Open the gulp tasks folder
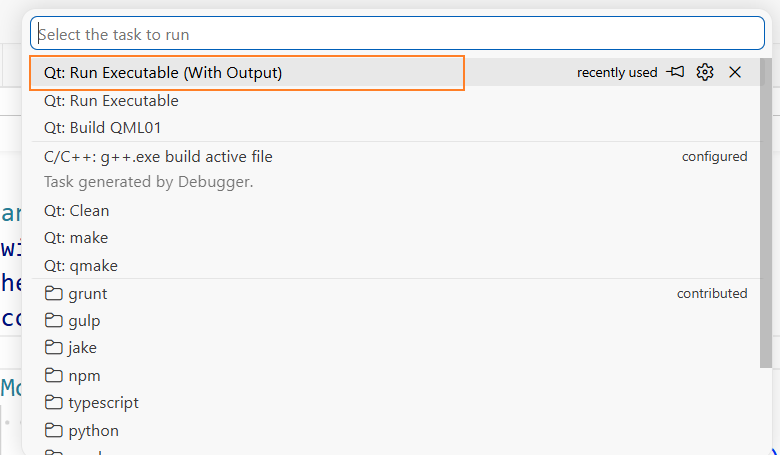This screenshot has height=455, width=780. coord(395,321)
